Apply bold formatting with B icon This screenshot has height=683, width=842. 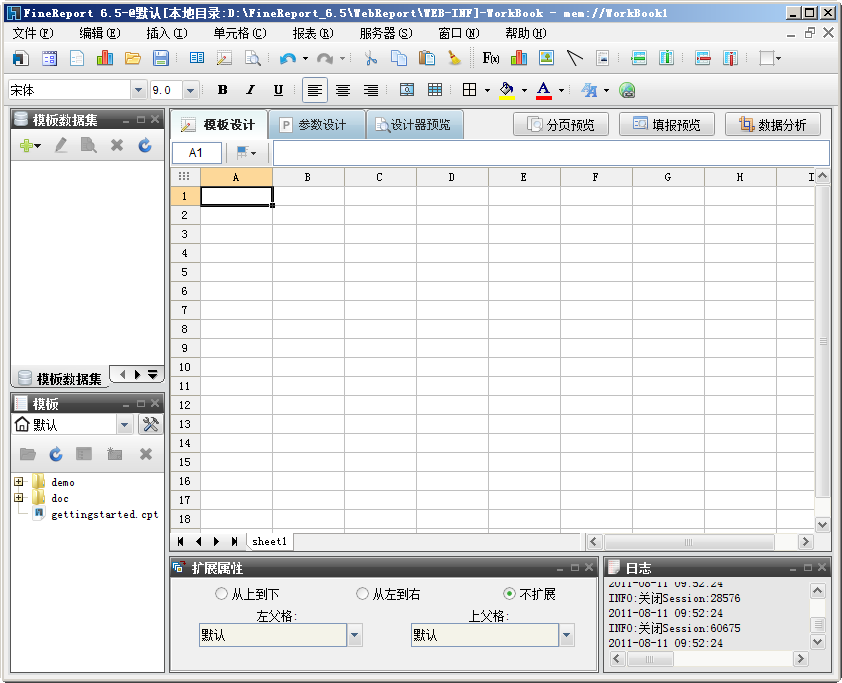[x=222, y=90]
